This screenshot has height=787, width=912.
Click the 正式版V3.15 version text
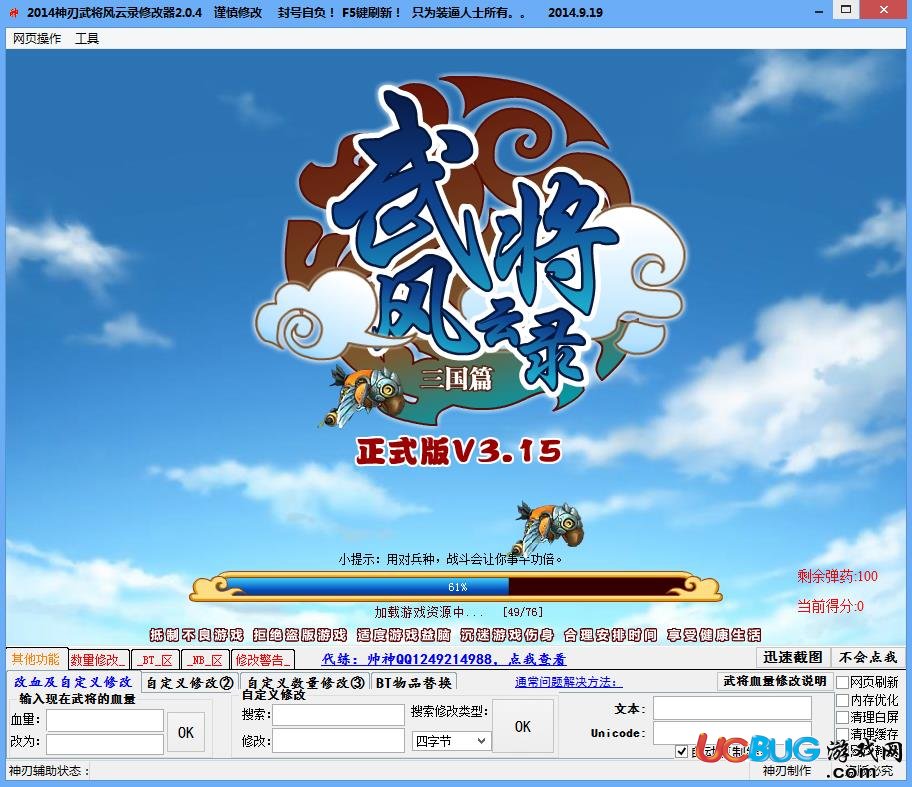(x=459, y=452)
